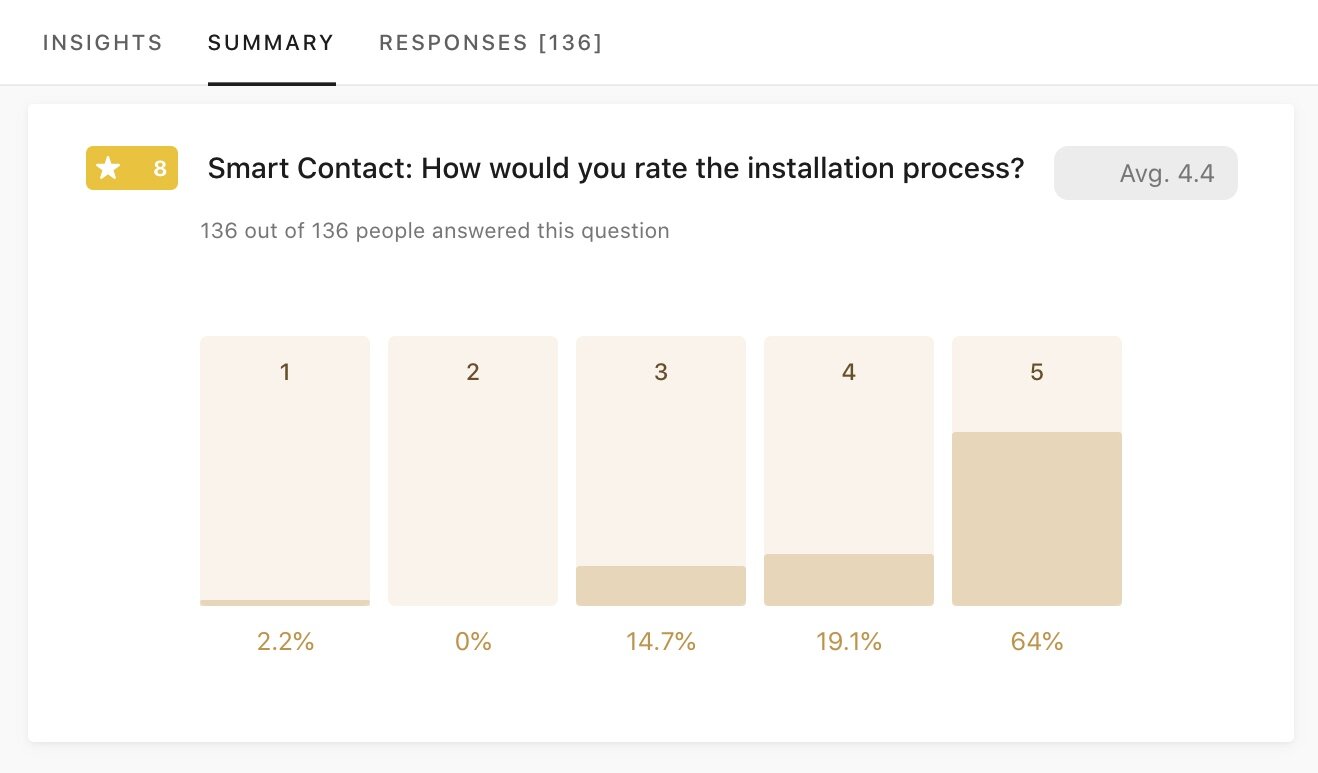Screen dimensions: 1318x773
Task: Click the "136 out of 136 people" text
Action: 434,231
